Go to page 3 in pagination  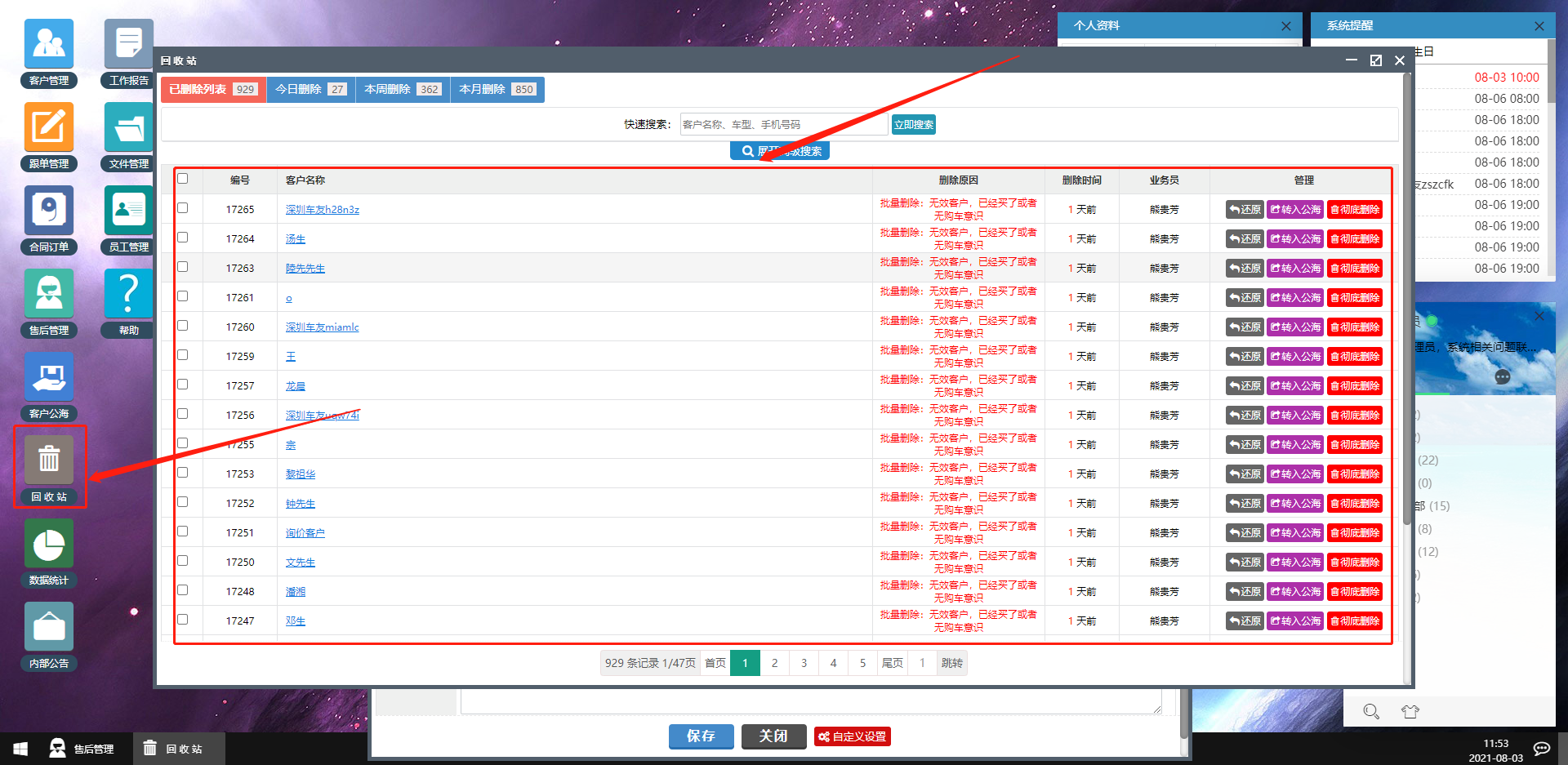pyautogui.click(x=804, y=663)
